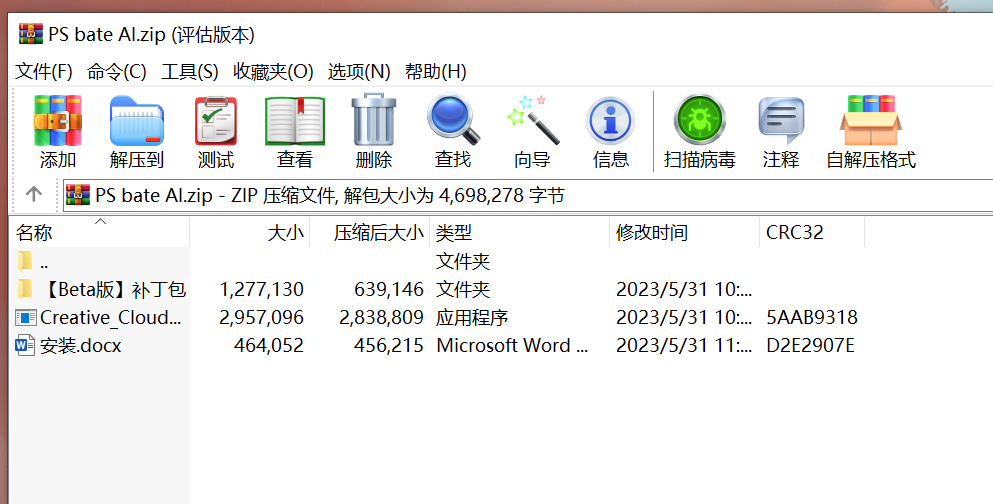Click the 应用程序 type cell
The height and width of the screenshot is (504, 993).
tap(472, 317)
